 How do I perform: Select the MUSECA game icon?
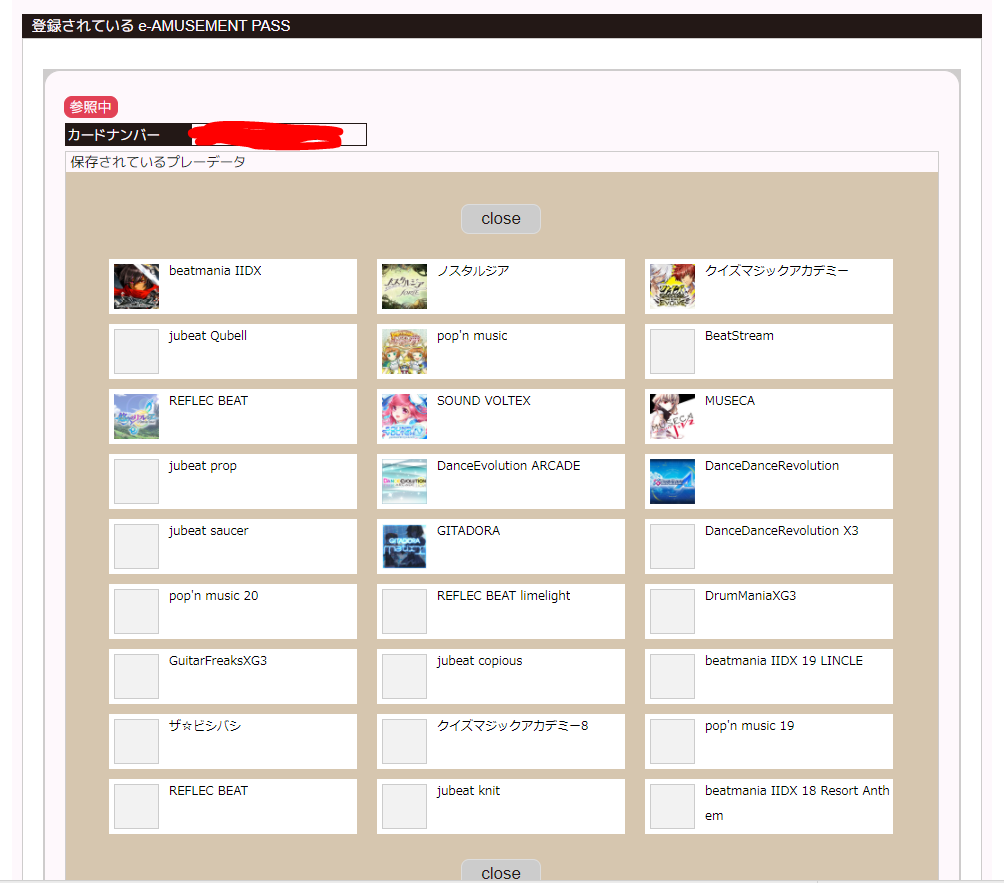click(x=672, y=417)
